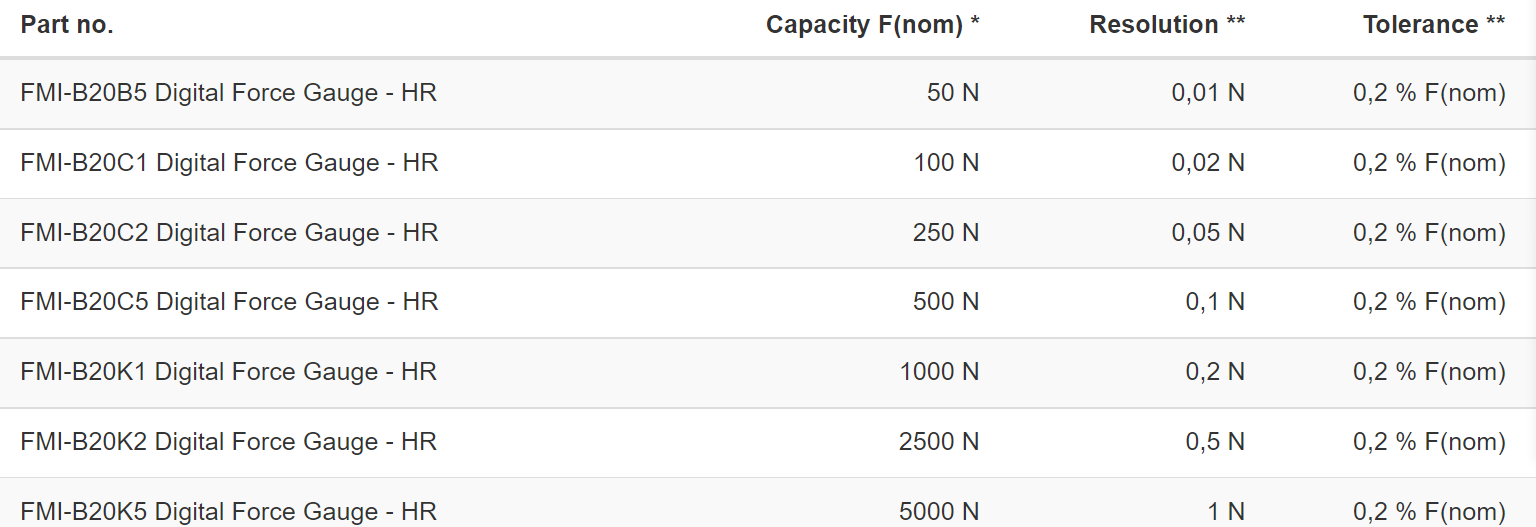Image resolution: width=1536 pixels, height=527 pixels.
Task: Click the 250 N capacity value
Action: click(x=946, y=233)
